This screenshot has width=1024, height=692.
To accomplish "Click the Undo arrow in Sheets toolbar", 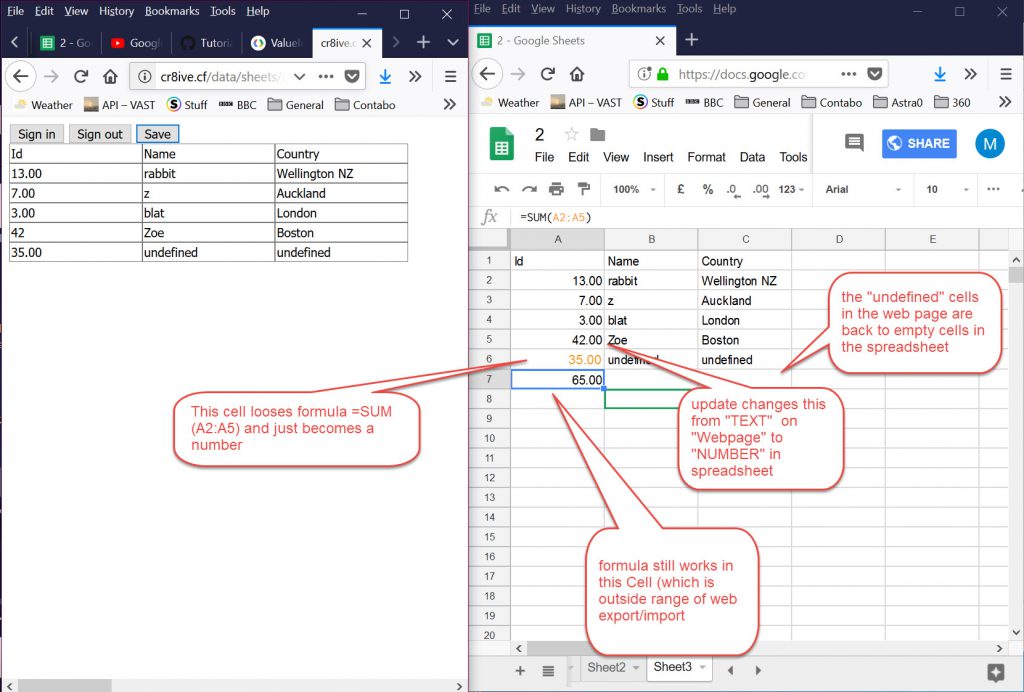I will tap(502, 189).
